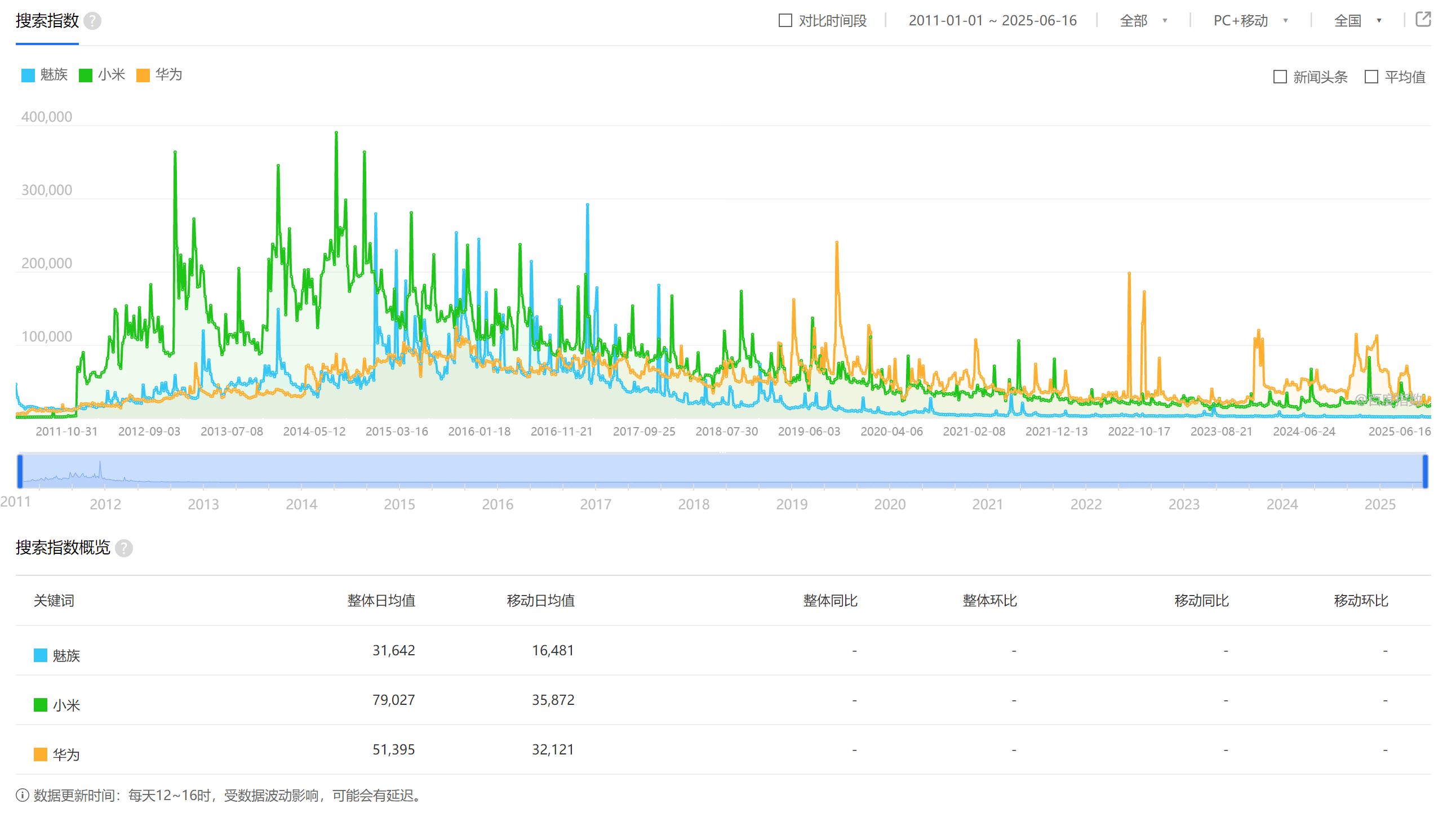Click the value 35,872 for 小米
Image resolution: width=1456 pixels, height=817 pixels.
(x=553, y=700)
